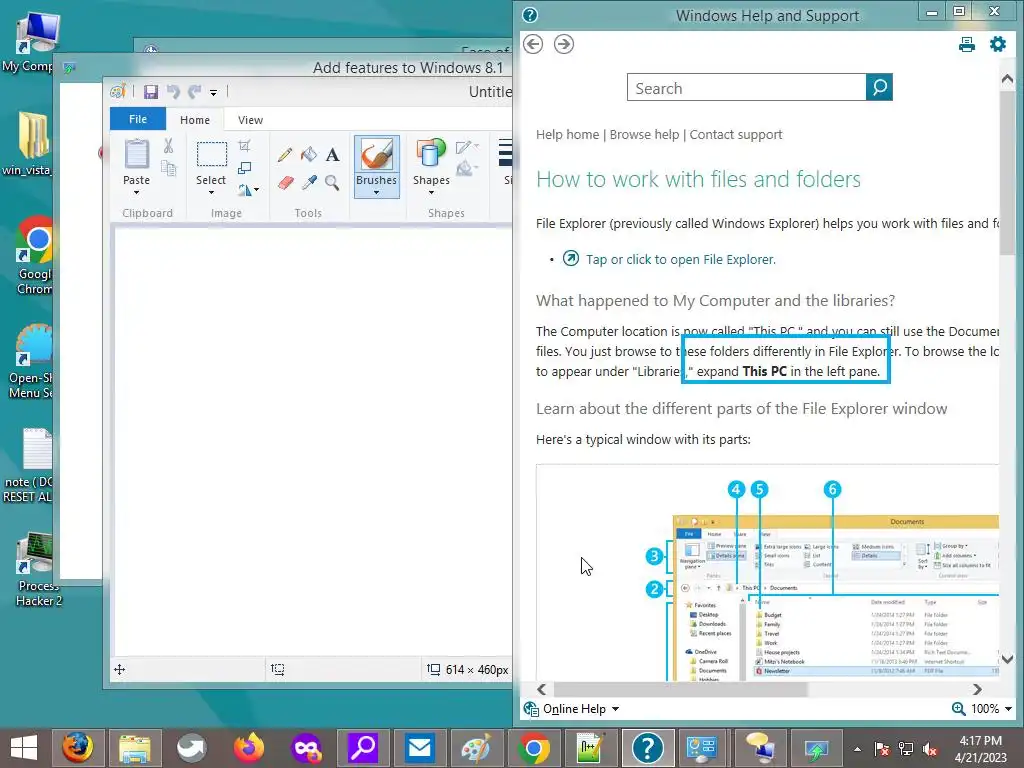This screenshot has height=768, width=1024.
Task: Click the Save icon in Paint's quick access toolbar
Action: click(x=151, y=92)
